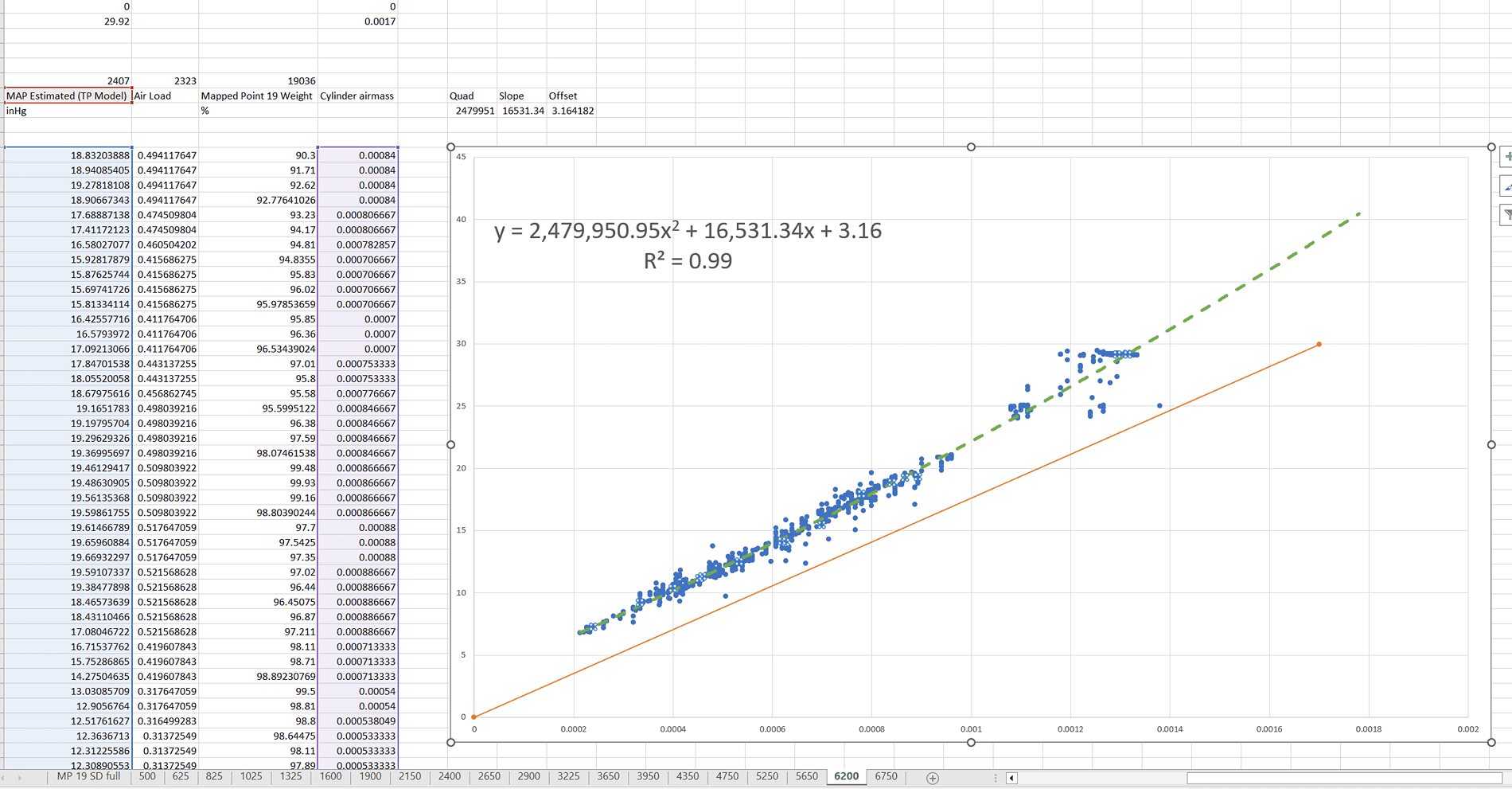Select the Mapped Point 19 Weight header
The width and height of the screenshot is (1512, 789).
click(258, 96)
